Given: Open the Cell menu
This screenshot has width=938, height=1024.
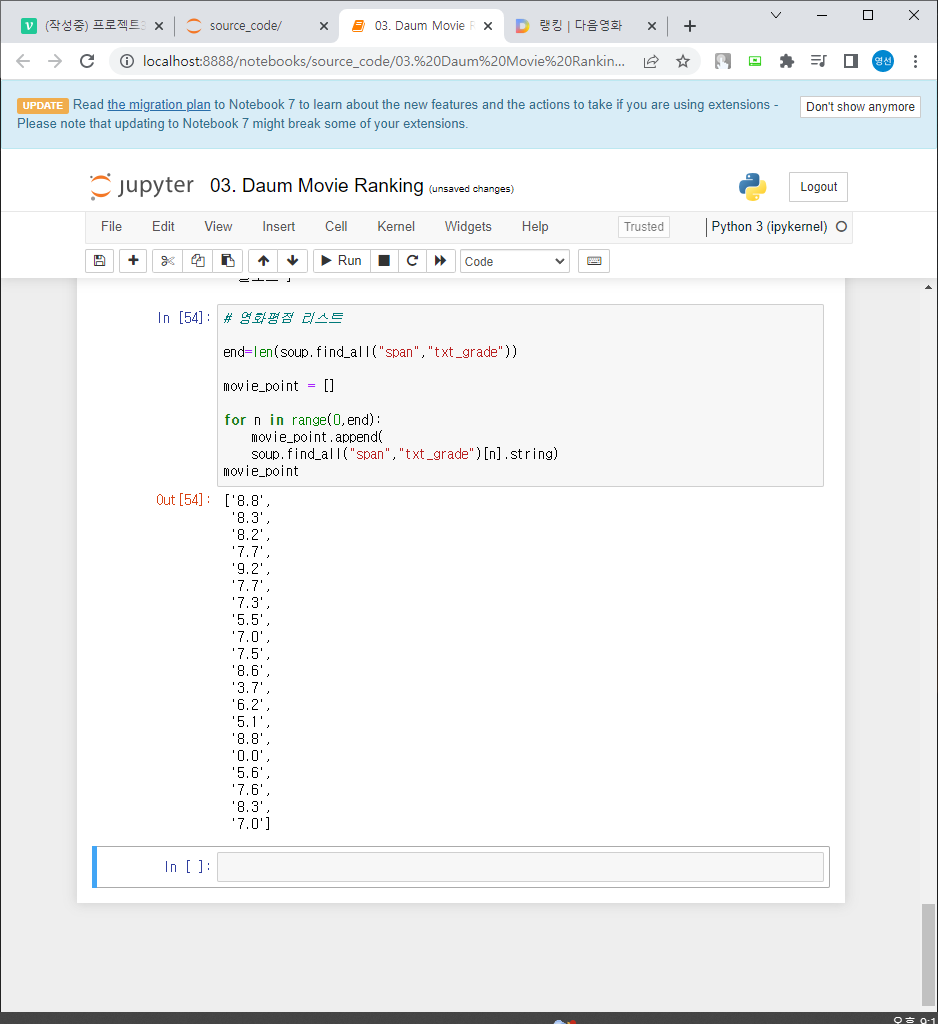Looking at the screenshot, I should pos(336,227).
